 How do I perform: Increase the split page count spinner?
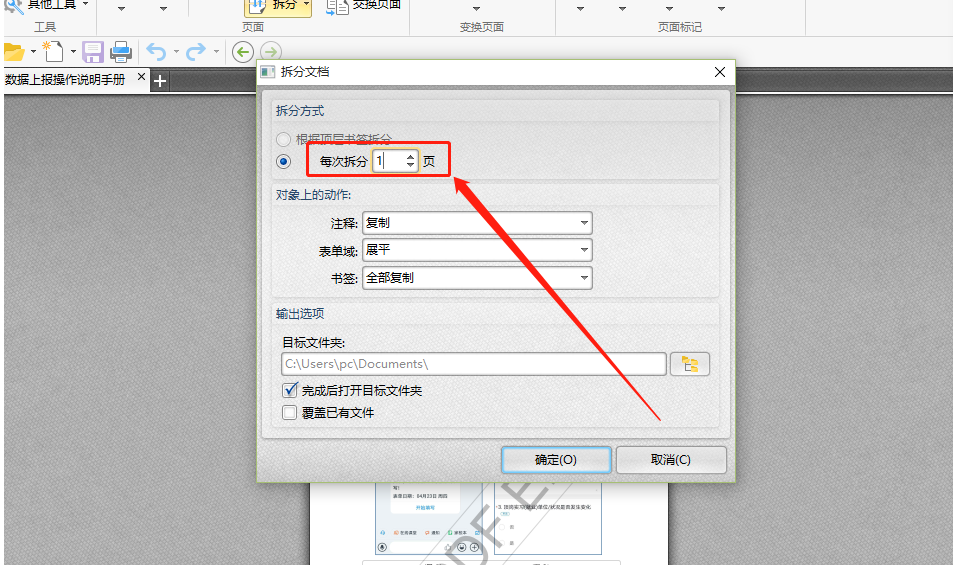pyautogui.click(x=411, y=156)
